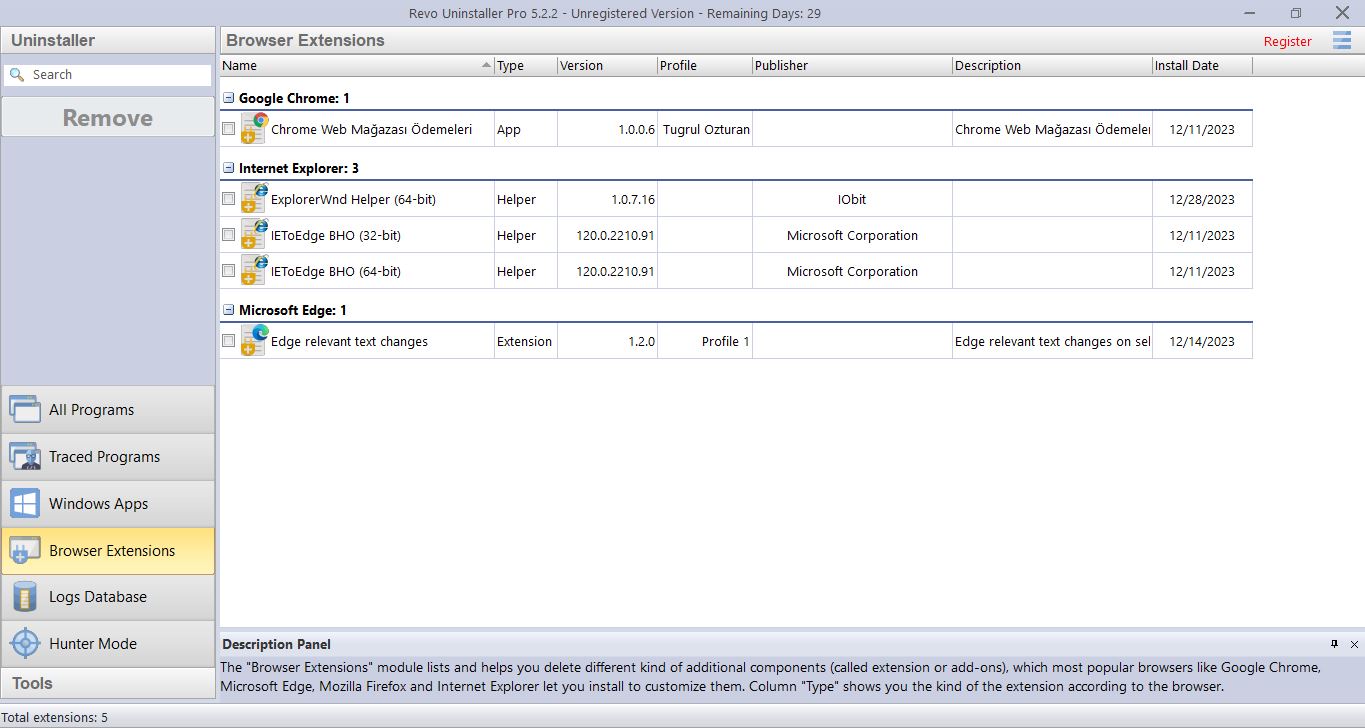Click the red Register link

coord(1287,41)
